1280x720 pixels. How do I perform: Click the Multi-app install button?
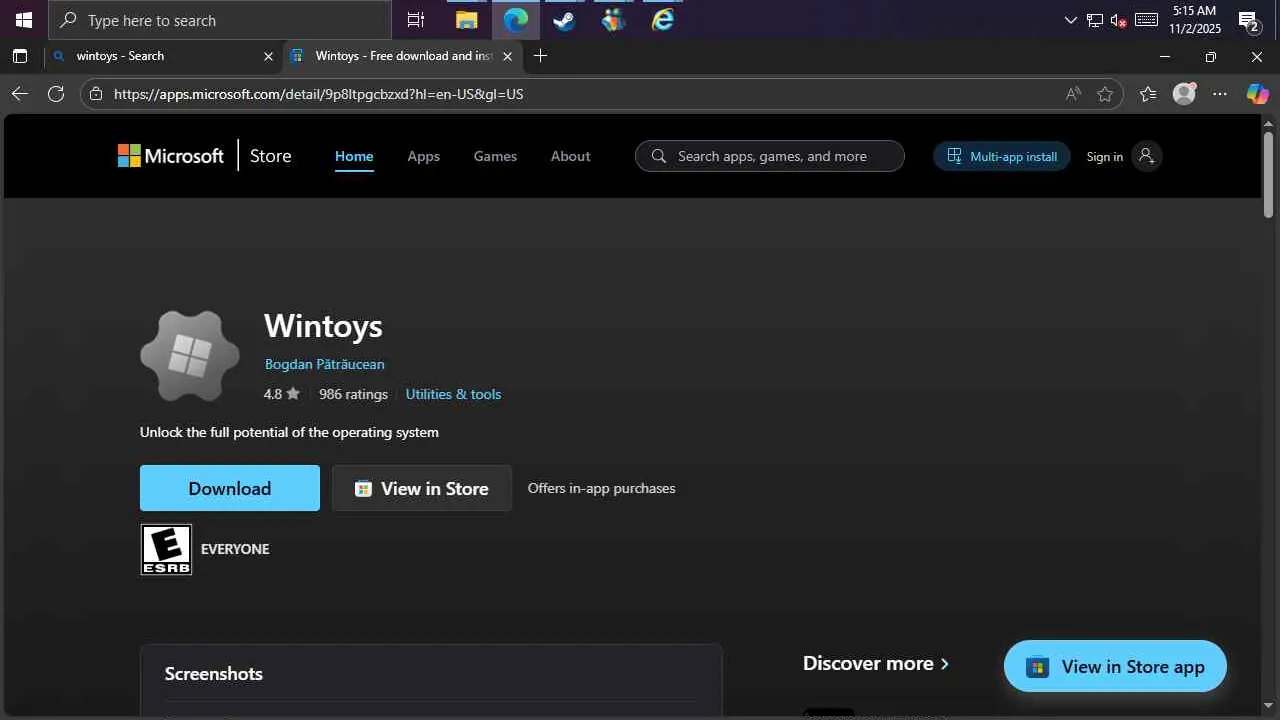pos(1002,156)
